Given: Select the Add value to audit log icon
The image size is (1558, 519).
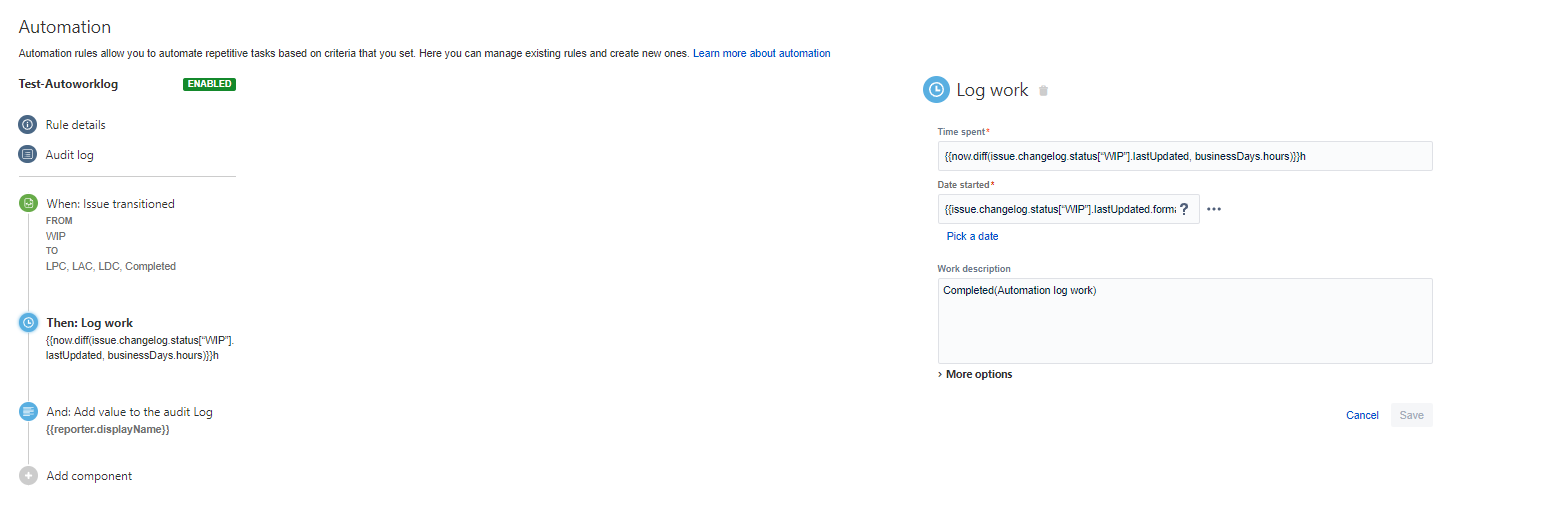Looking at the screenshot, I should click(28, 411).
